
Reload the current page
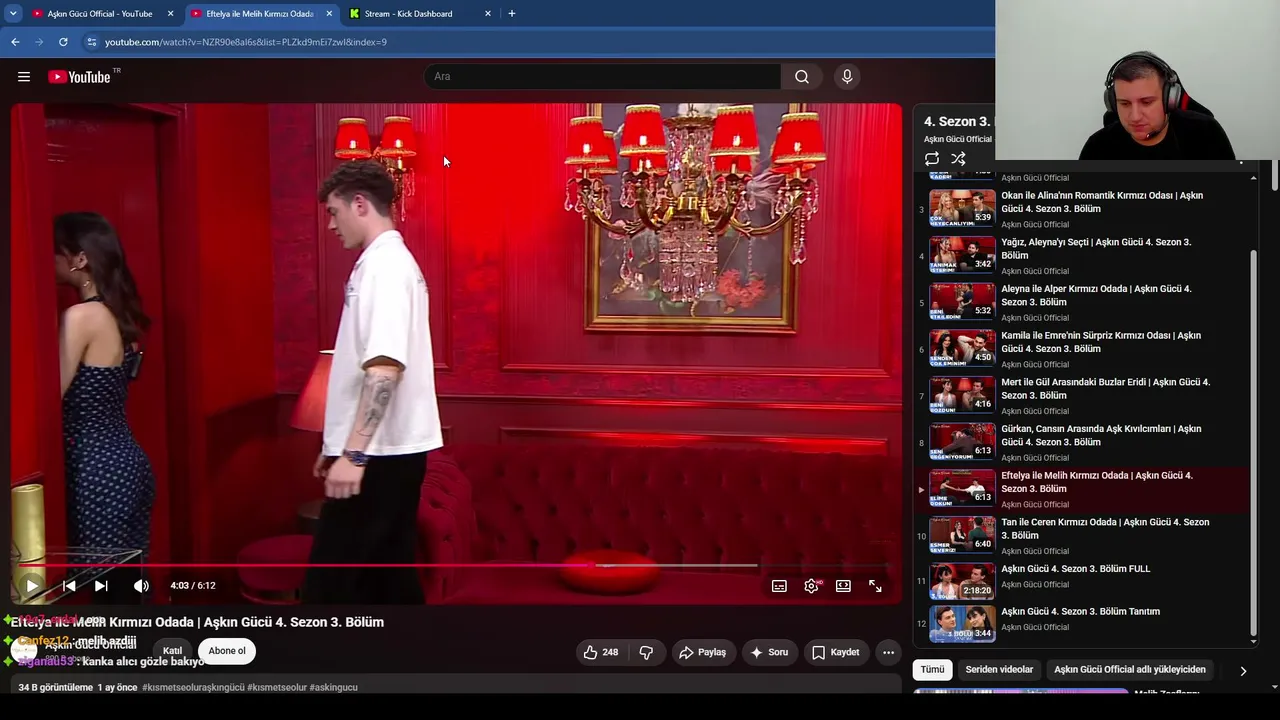click(63, 42)
